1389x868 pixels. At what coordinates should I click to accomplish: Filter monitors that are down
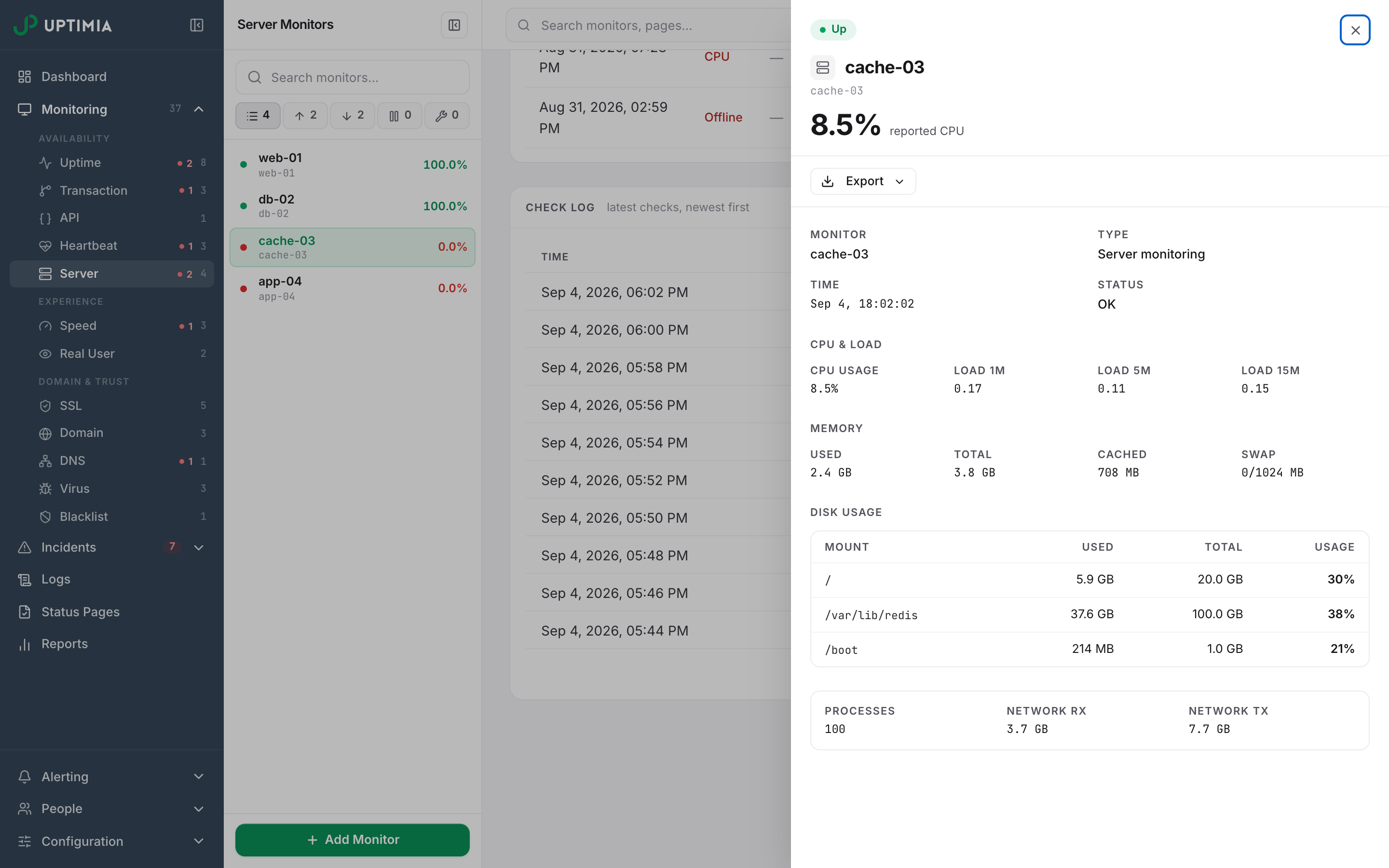coord(353,115)
